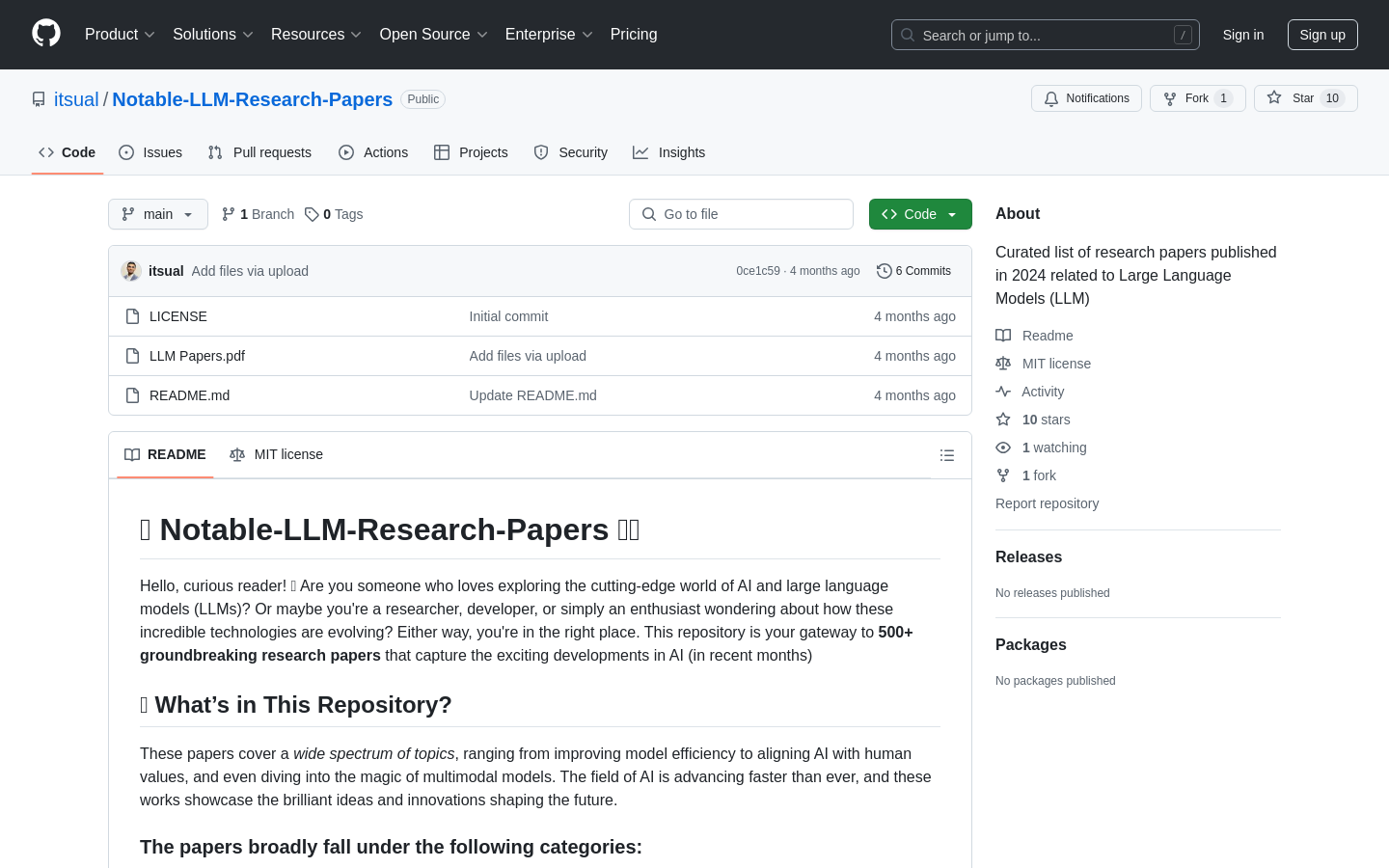This screenshot has height=868, width=1389.
Task: Click the branch icon next to 1 Branch
Action: (229, 214)
